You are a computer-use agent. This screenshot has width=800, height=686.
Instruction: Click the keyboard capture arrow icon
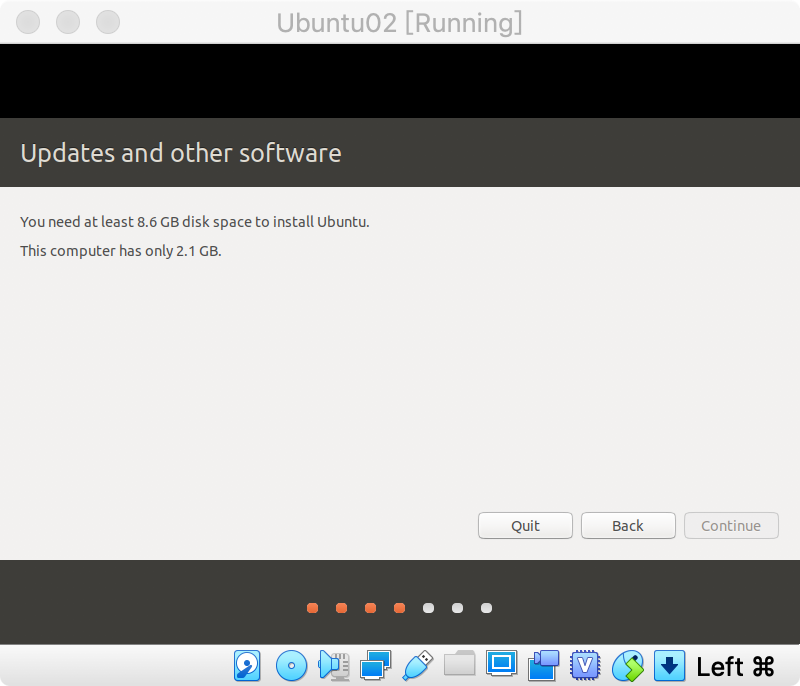(669, 666)
